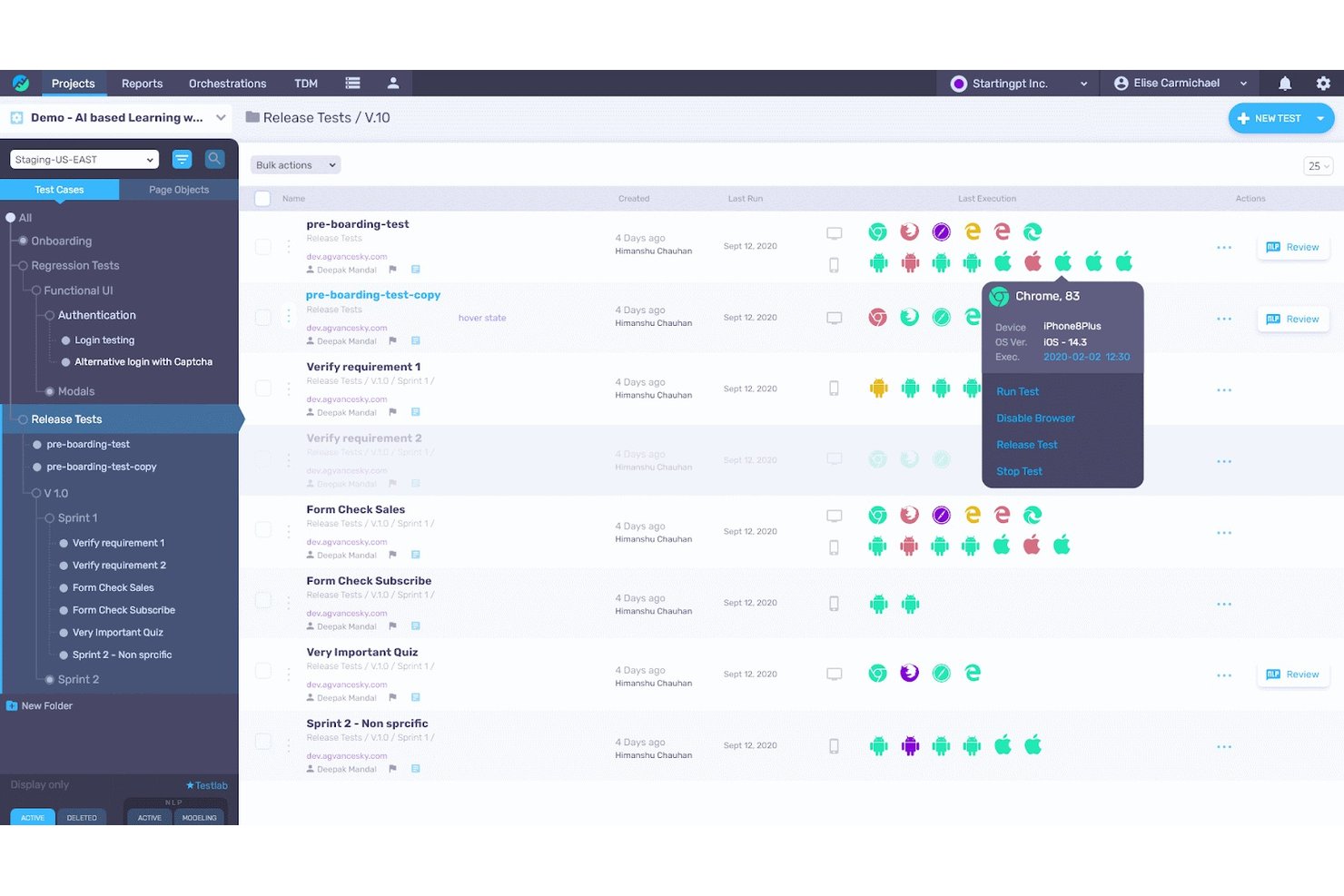The image size is (1344, 896).
Task: Click the notes icon in Form Check Sales row
Action: [415, 555]
